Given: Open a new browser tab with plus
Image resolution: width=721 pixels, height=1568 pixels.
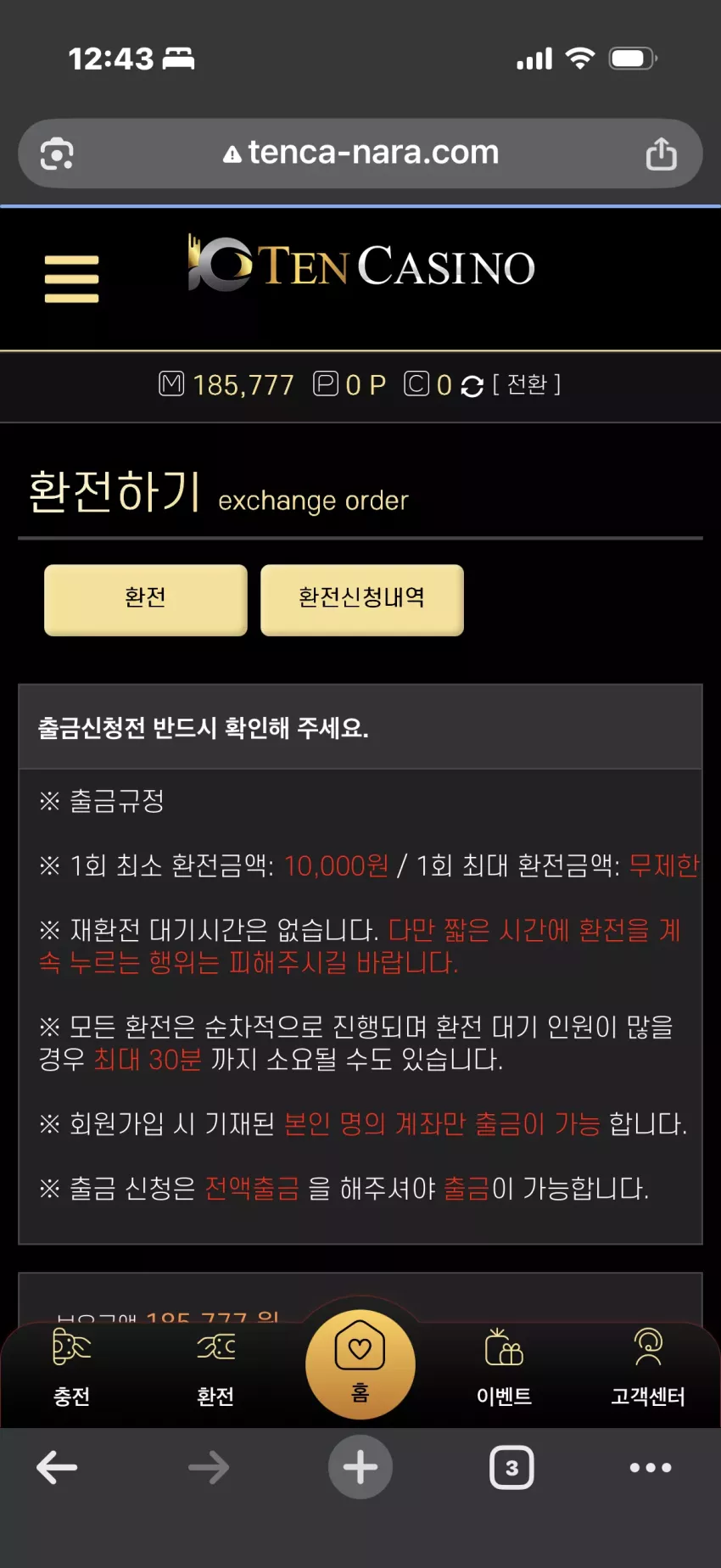Looking at the screenshot, I should click(360, 1467).
